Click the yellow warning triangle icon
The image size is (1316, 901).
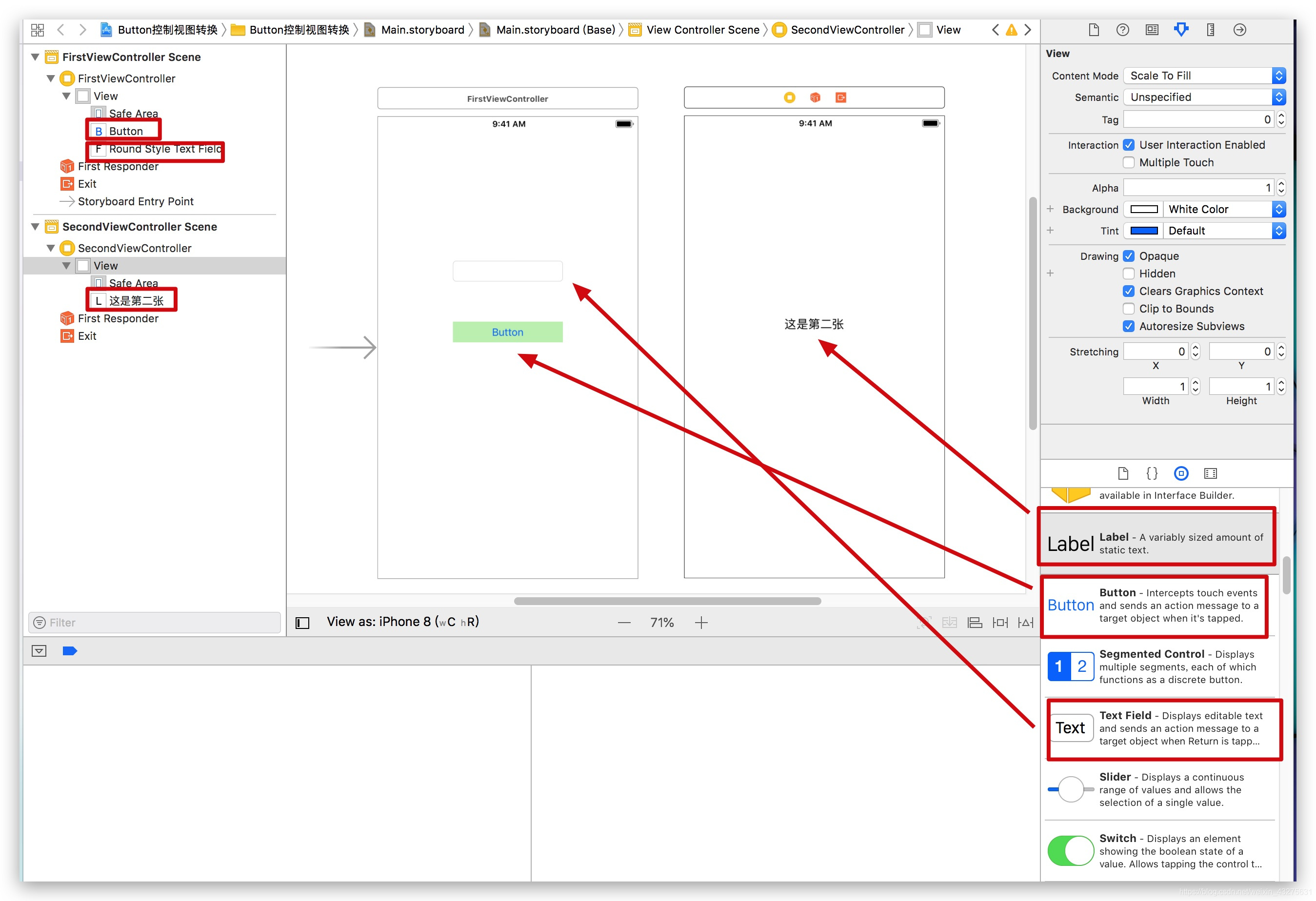coord(1011,29)
